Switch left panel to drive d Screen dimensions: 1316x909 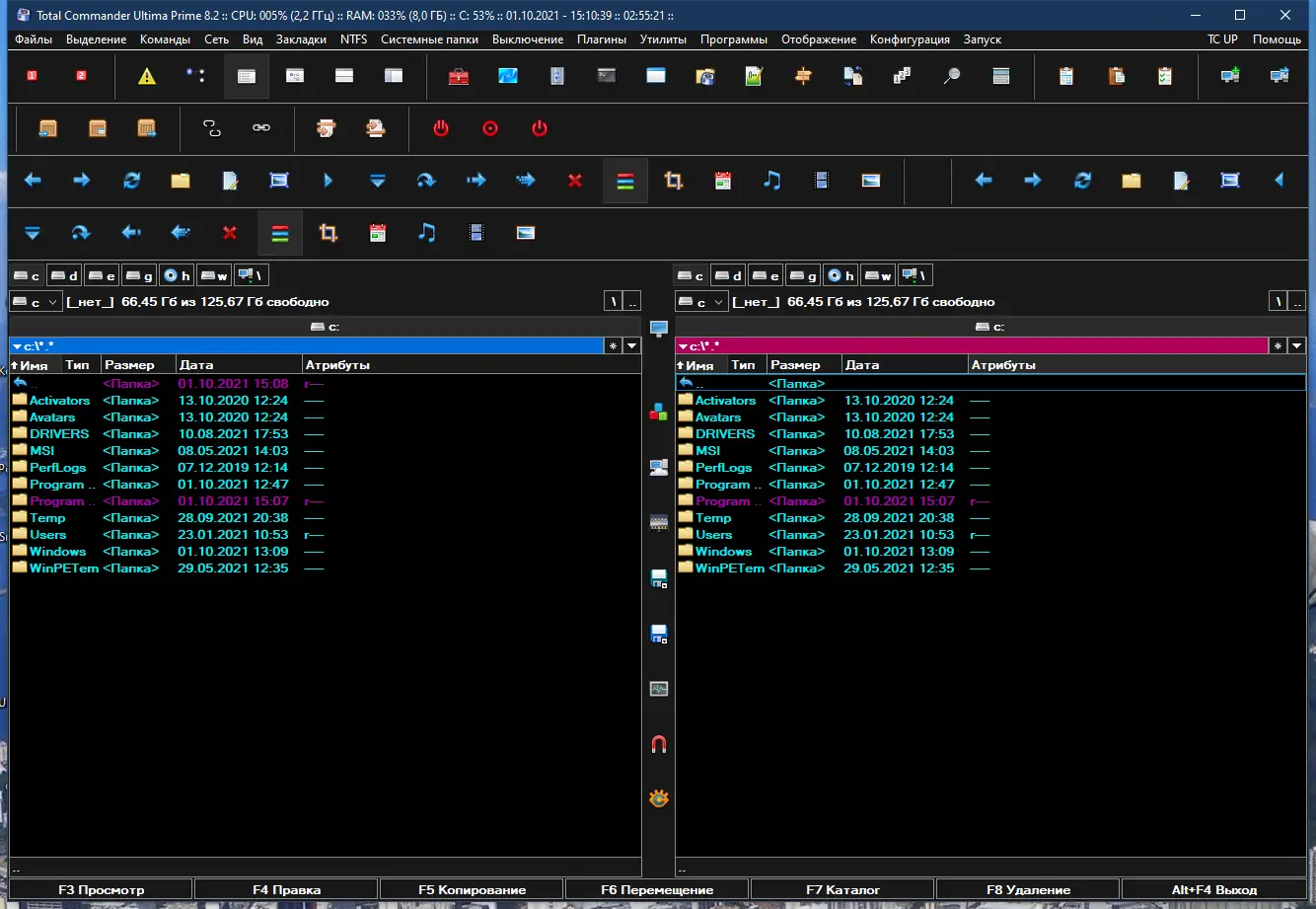[64, 275]
